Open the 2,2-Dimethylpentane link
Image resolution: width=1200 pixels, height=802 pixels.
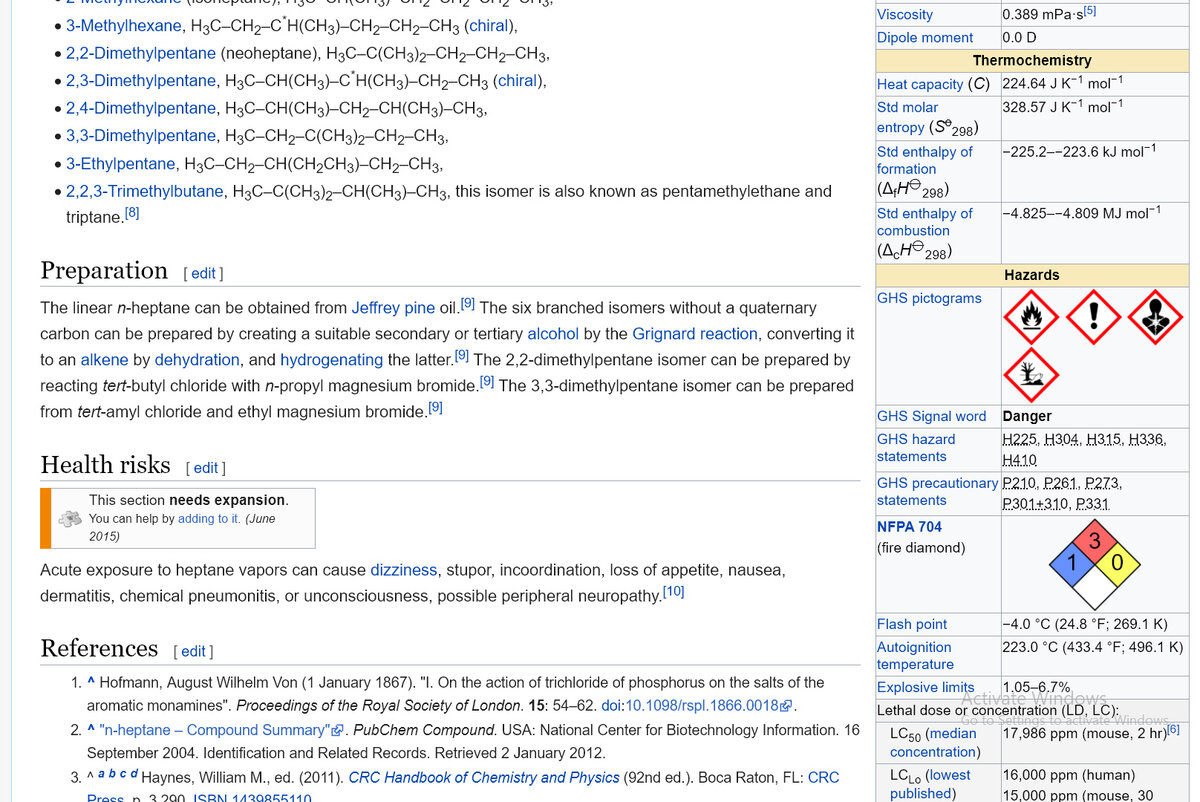point(141,53)
